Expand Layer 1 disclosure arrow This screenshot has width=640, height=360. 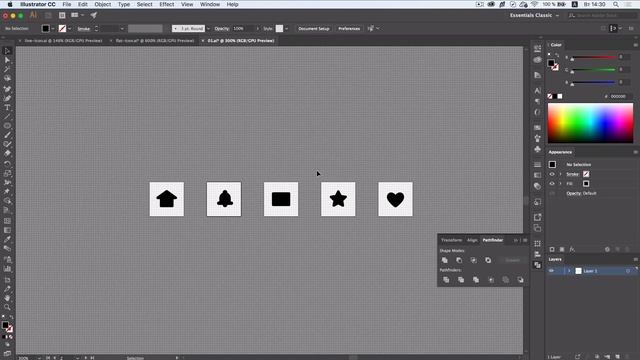(569, 271)
